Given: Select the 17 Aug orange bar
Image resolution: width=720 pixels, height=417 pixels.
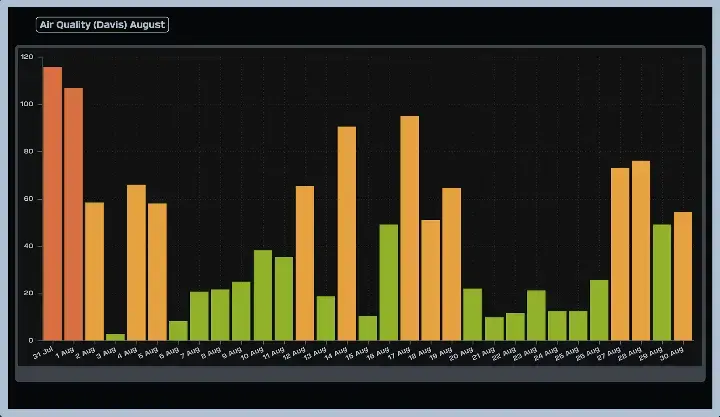Looking at the screenshot, I should (410, 228).
